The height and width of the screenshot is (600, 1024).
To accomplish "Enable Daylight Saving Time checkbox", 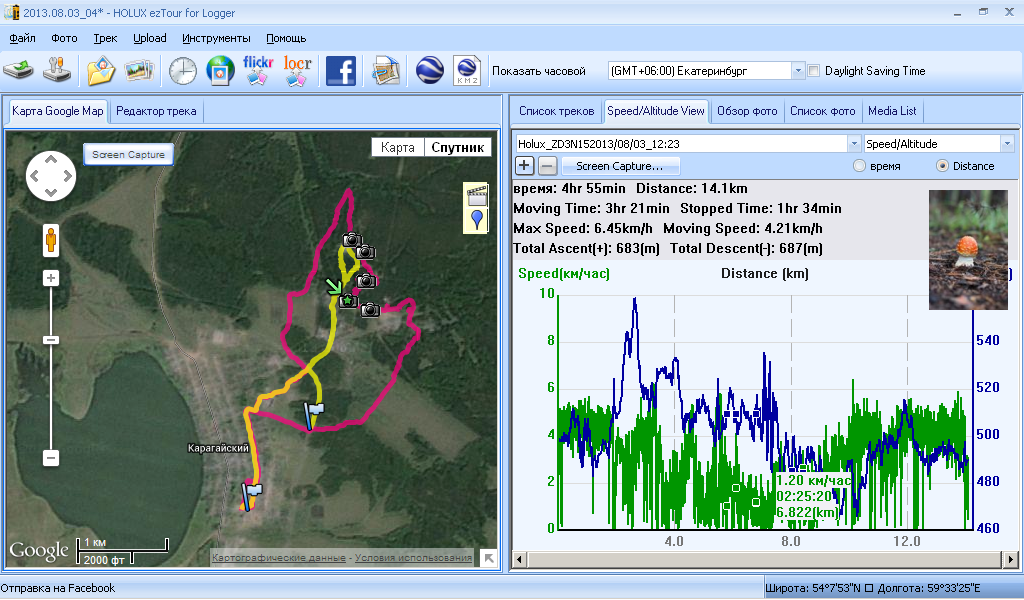I will click(814, 71).
